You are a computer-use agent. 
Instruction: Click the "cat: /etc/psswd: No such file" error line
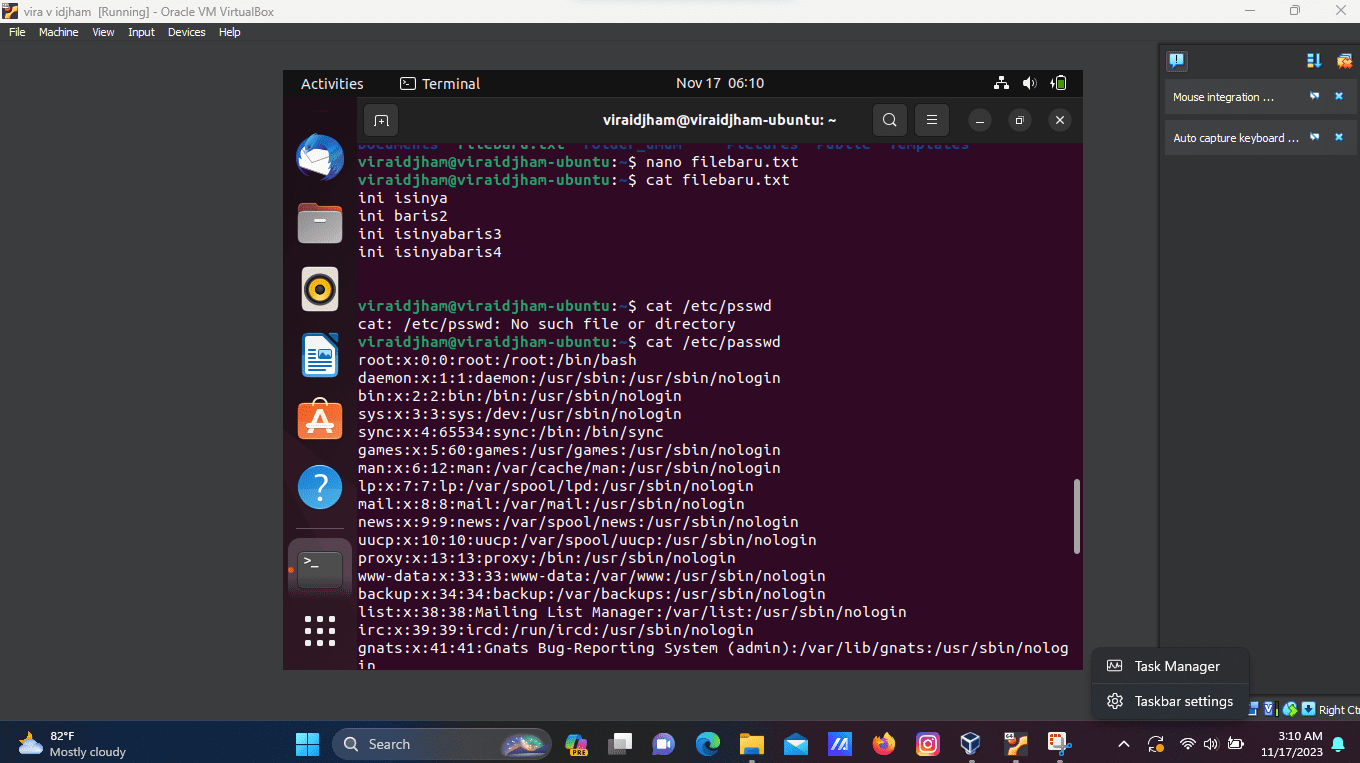point(547,324)
